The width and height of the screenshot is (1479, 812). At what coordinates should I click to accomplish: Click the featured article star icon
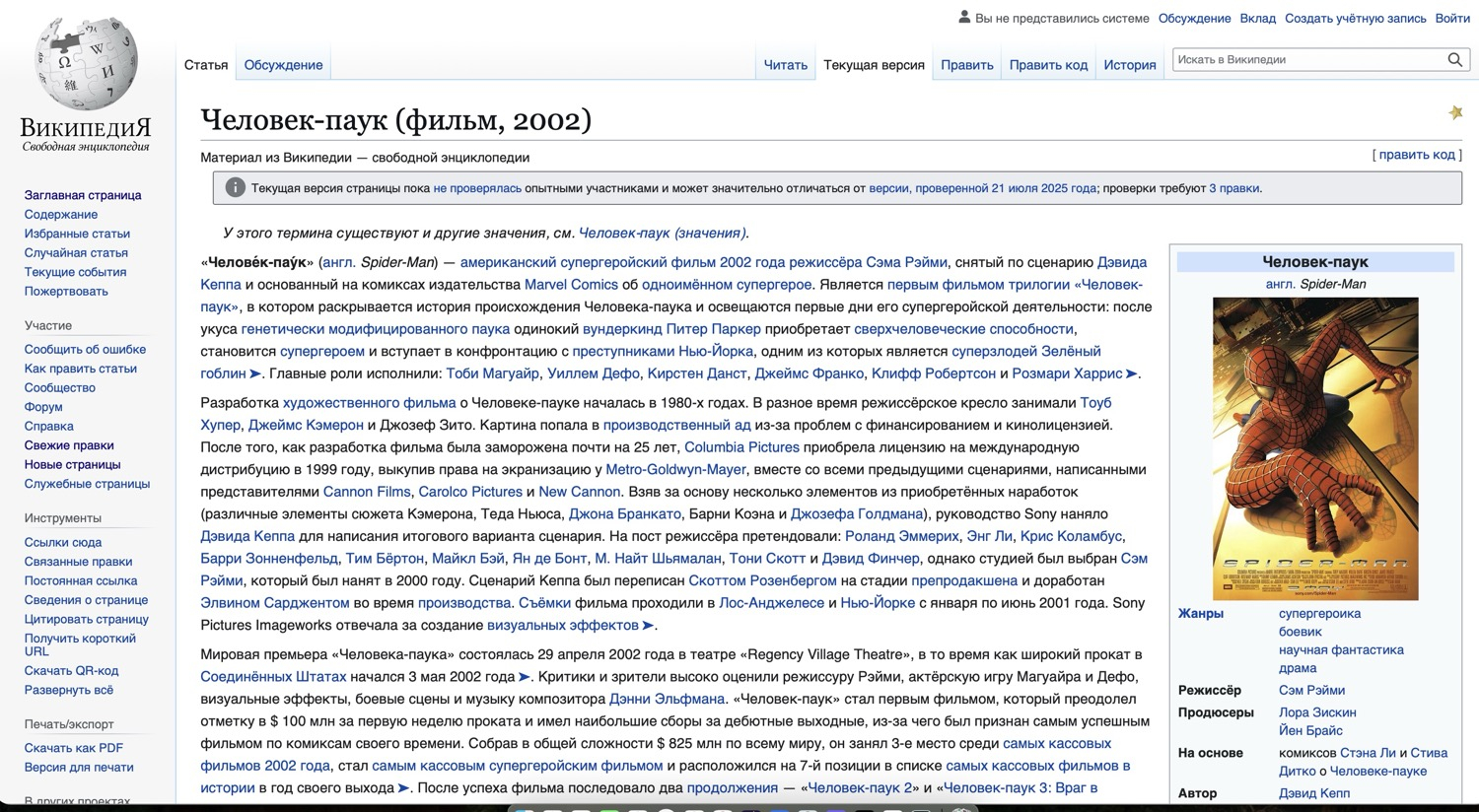[1455, 113]
